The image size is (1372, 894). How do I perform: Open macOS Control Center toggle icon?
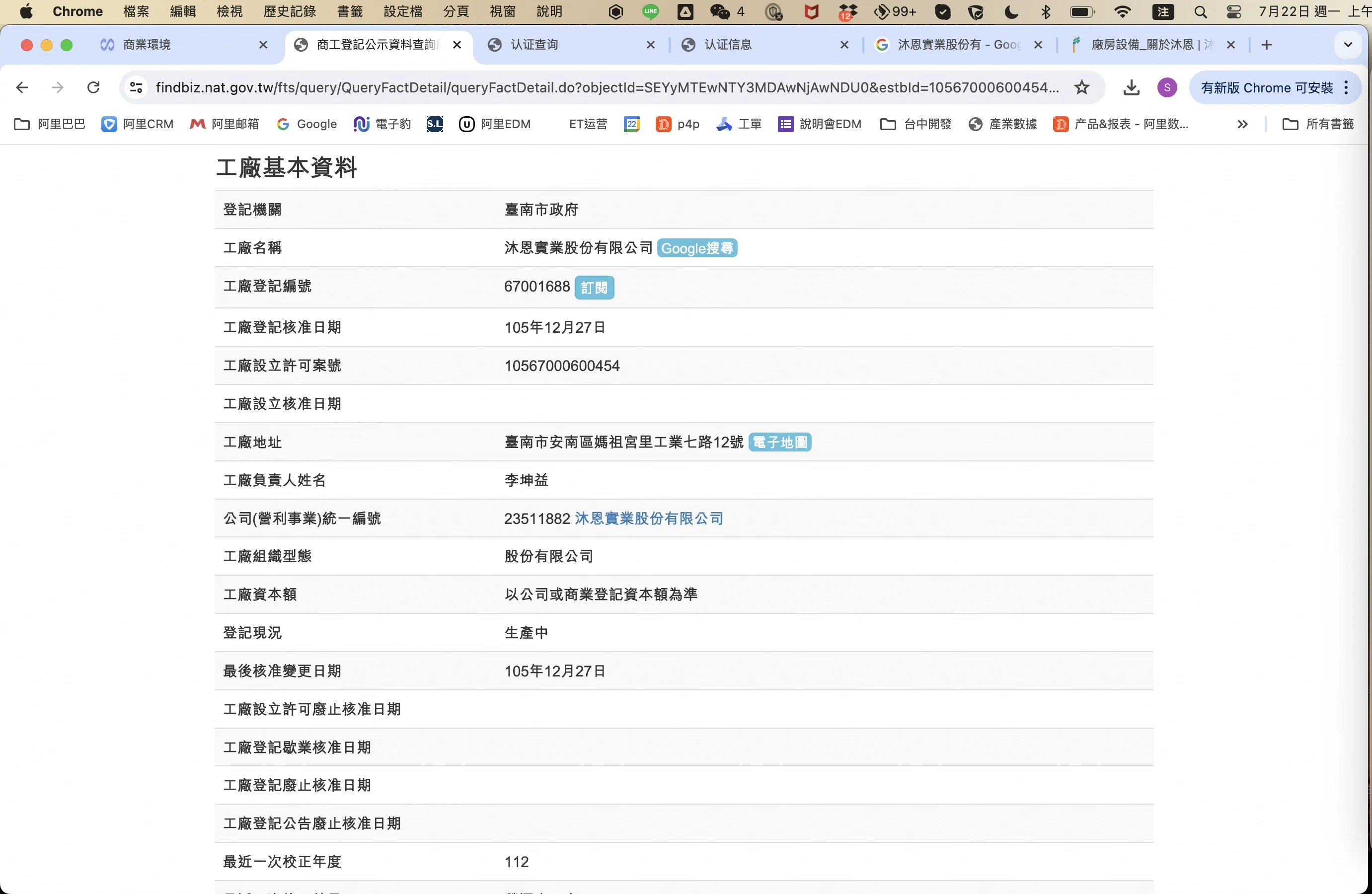1233,11
